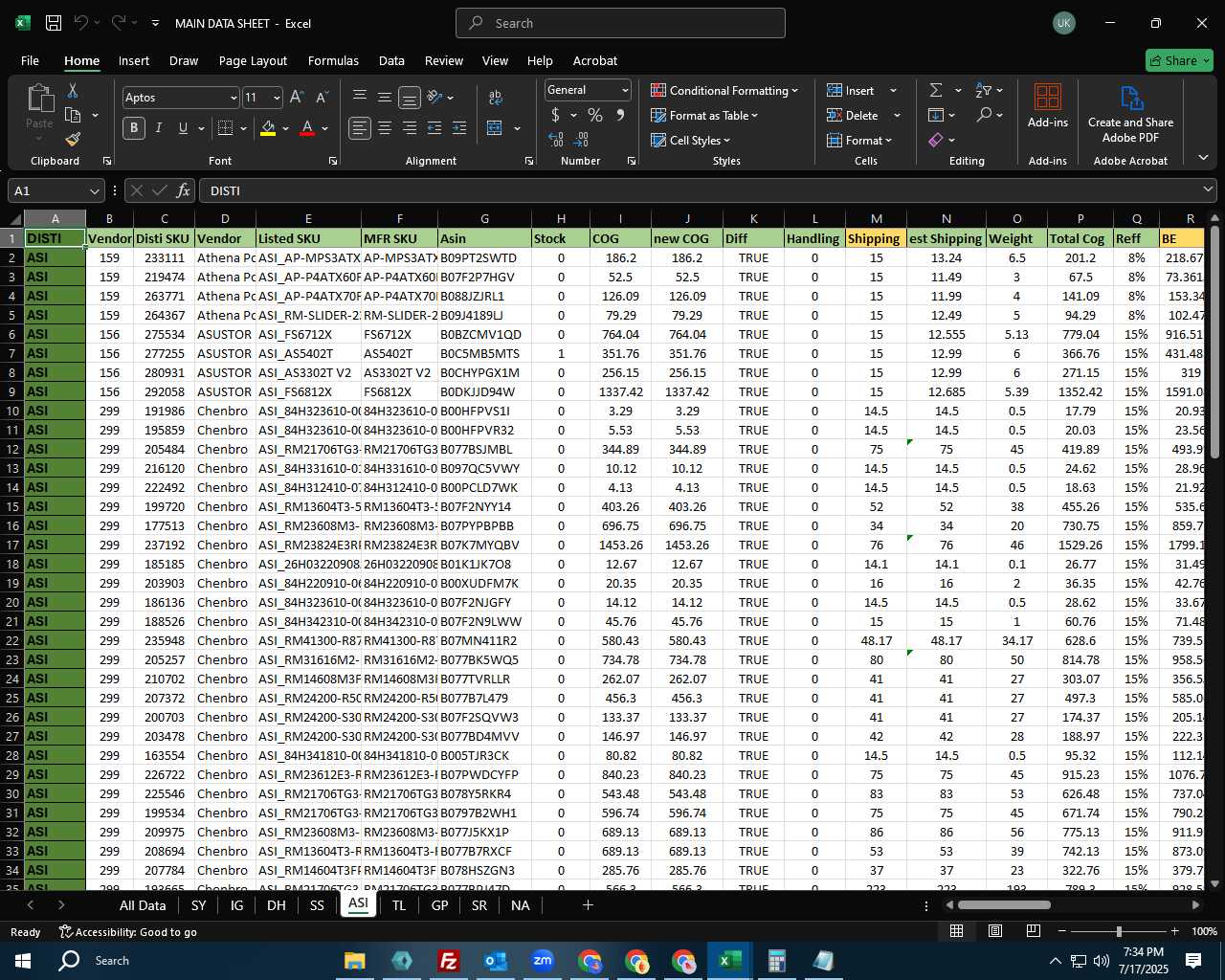Click Insert cells button
This screenshot has width=1225, height=980.
click(x=852, y=90)
